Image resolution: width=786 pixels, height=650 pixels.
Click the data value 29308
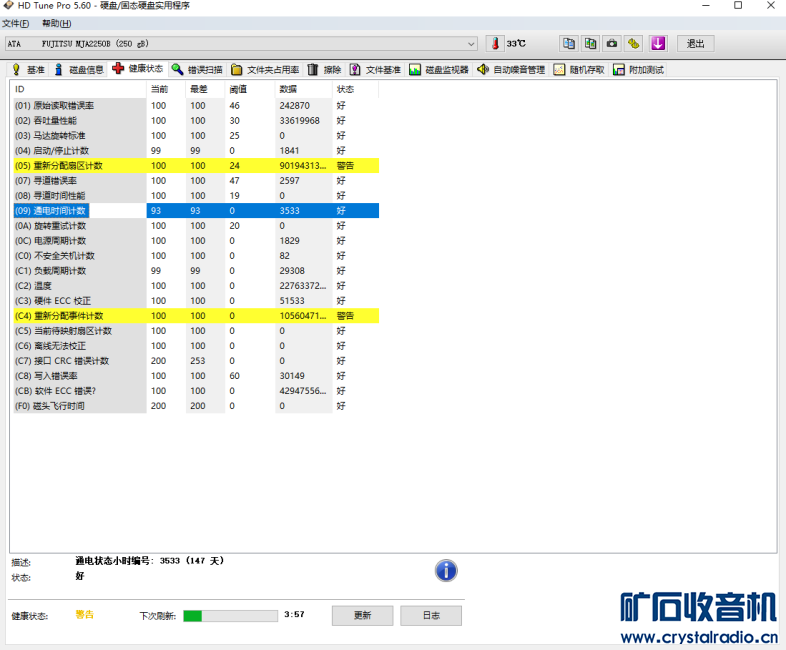(x=292, y=271)
